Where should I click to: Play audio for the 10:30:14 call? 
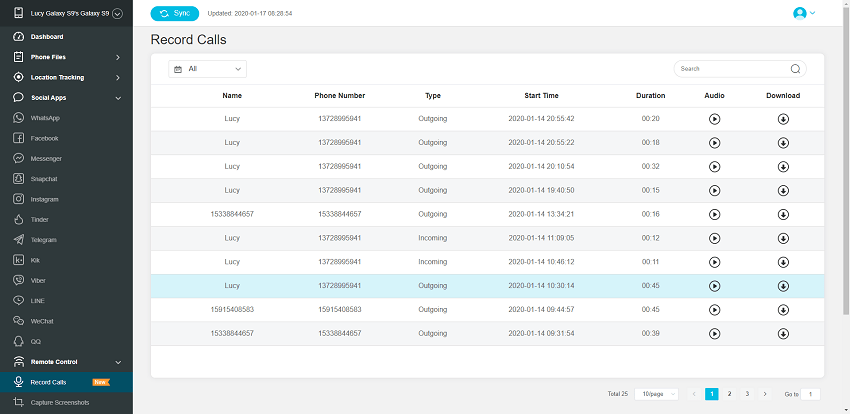click(714, 286)
